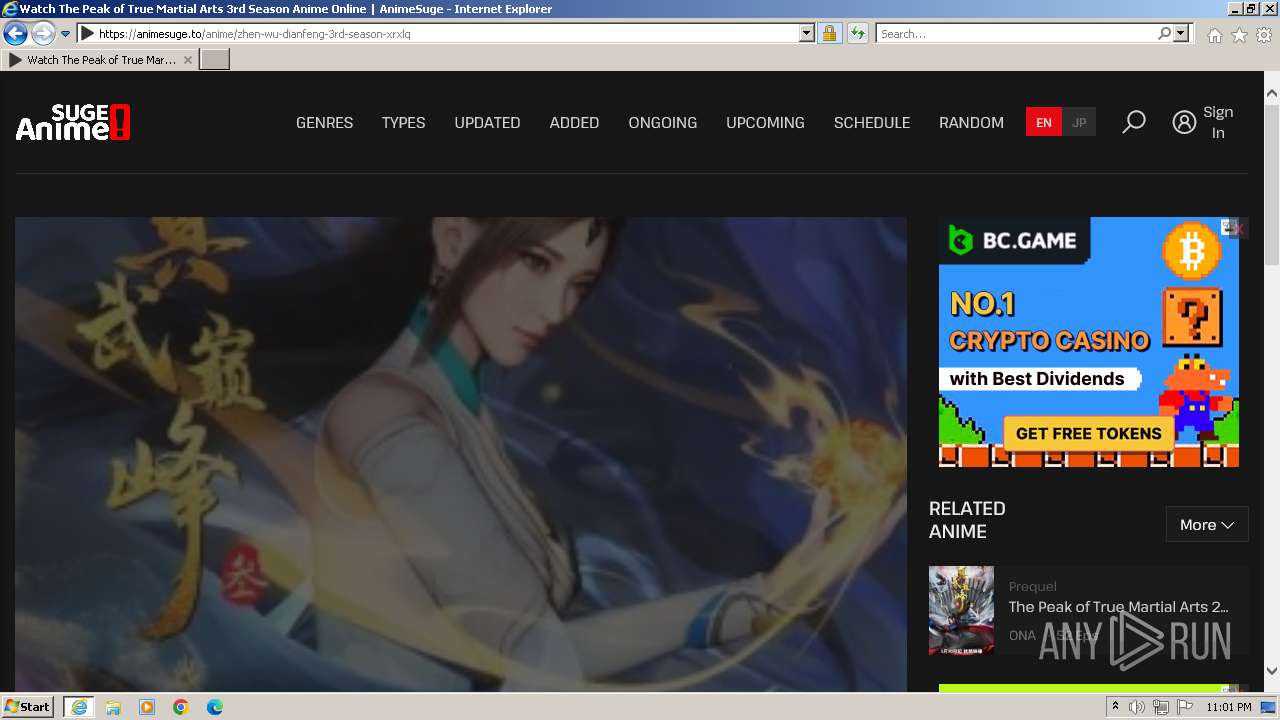Go to AnimeSuge home via logo
1280x720 pixels.
(x=73, y=122)
